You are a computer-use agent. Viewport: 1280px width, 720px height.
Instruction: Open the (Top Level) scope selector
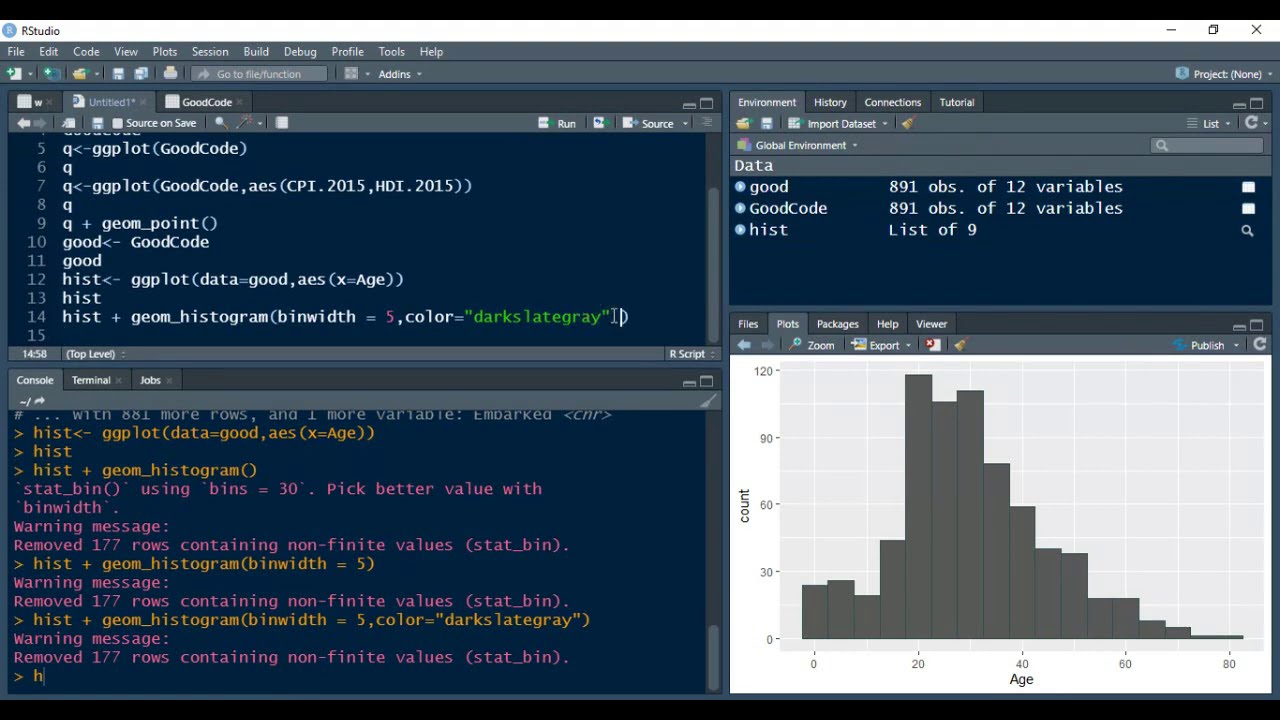[96, 354]
